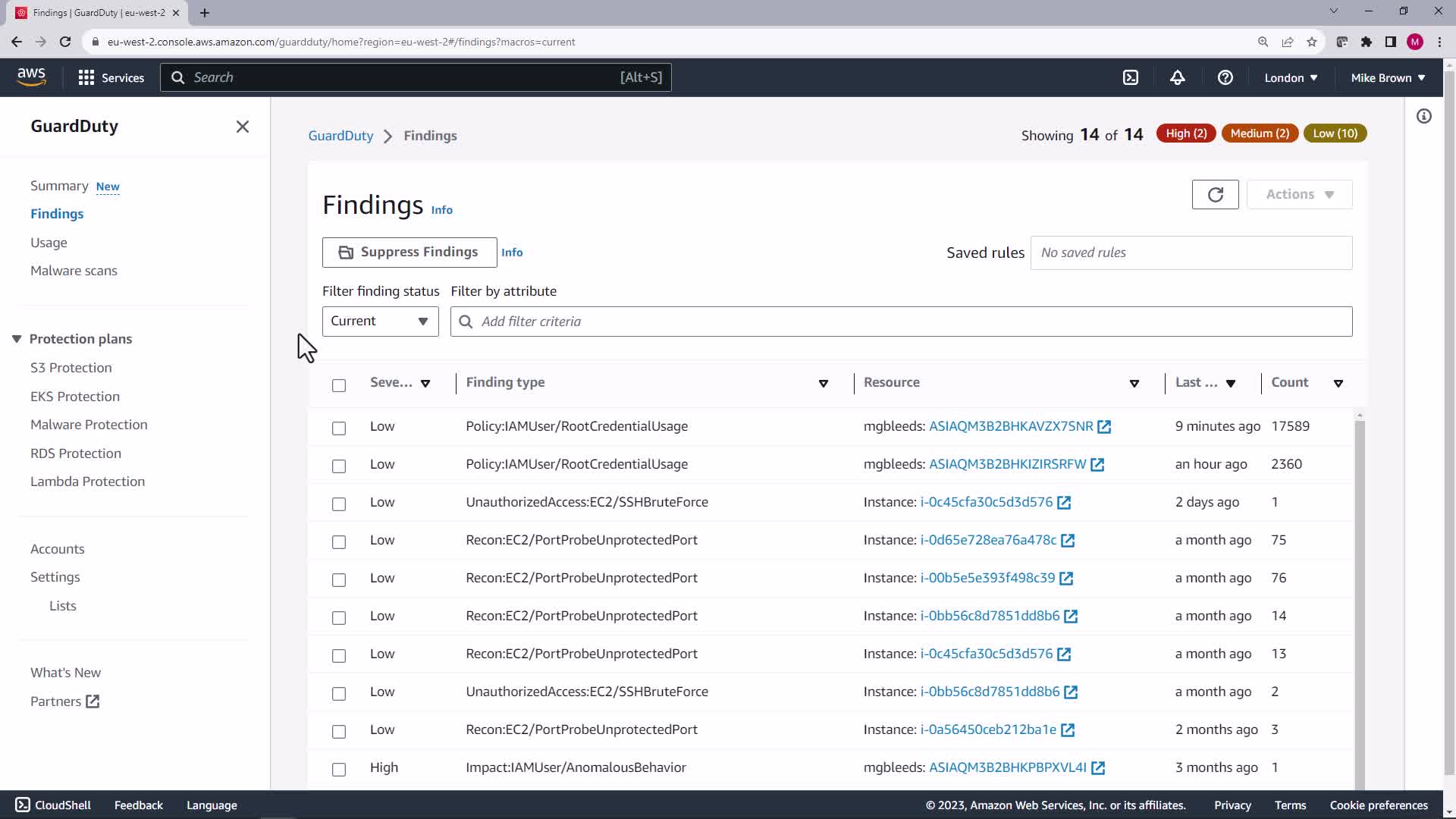Tick the select-all findings checkbox in the header

point(339,385)
